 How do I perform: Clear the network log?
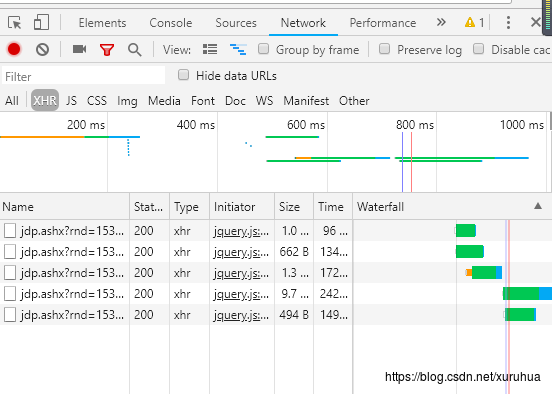point(42,49)
